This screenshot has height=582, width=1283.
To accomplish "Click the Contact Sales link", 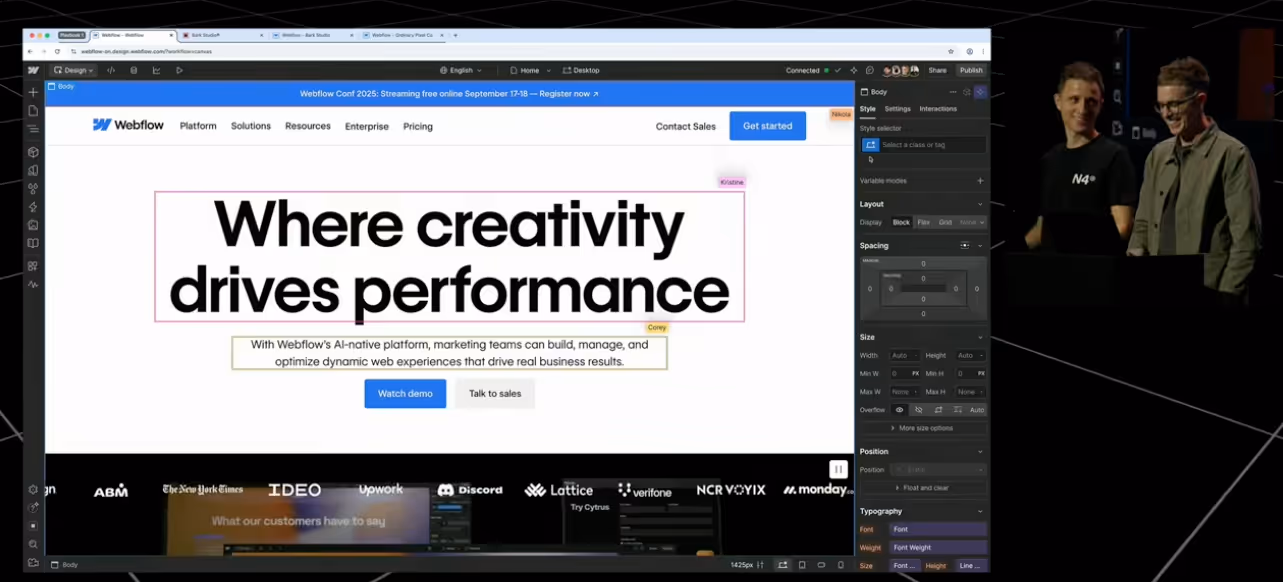I will point(686,126).
